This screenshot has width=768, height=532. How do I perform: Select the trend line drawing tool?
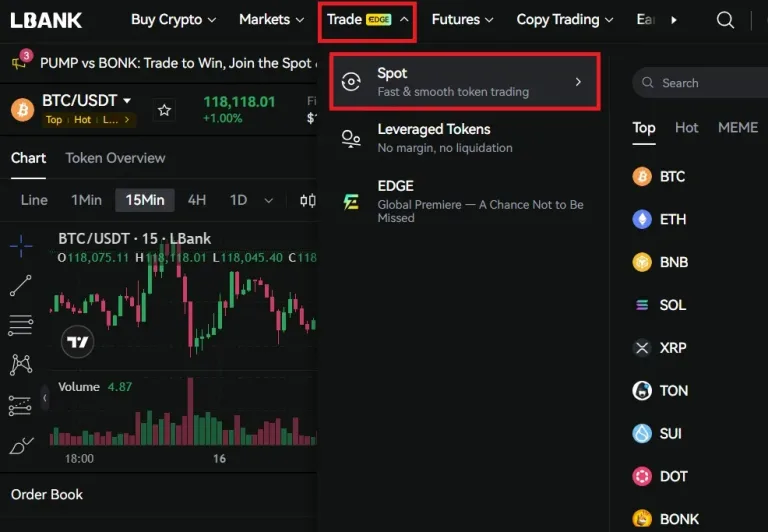coord(21,286)
